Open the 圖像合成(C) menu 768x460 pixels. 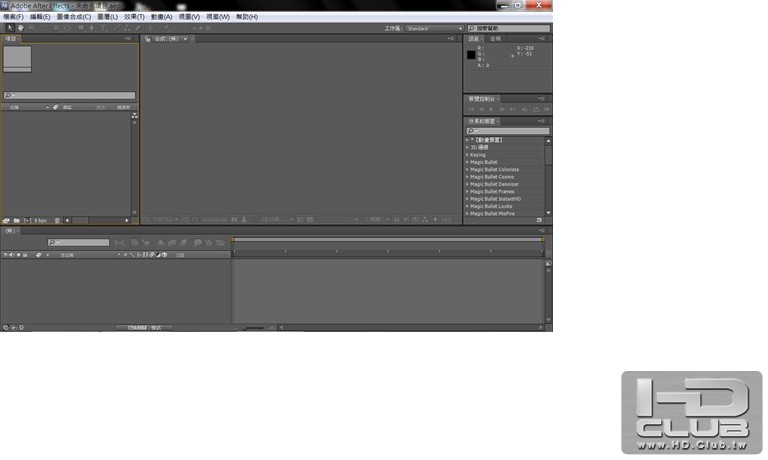73,17
